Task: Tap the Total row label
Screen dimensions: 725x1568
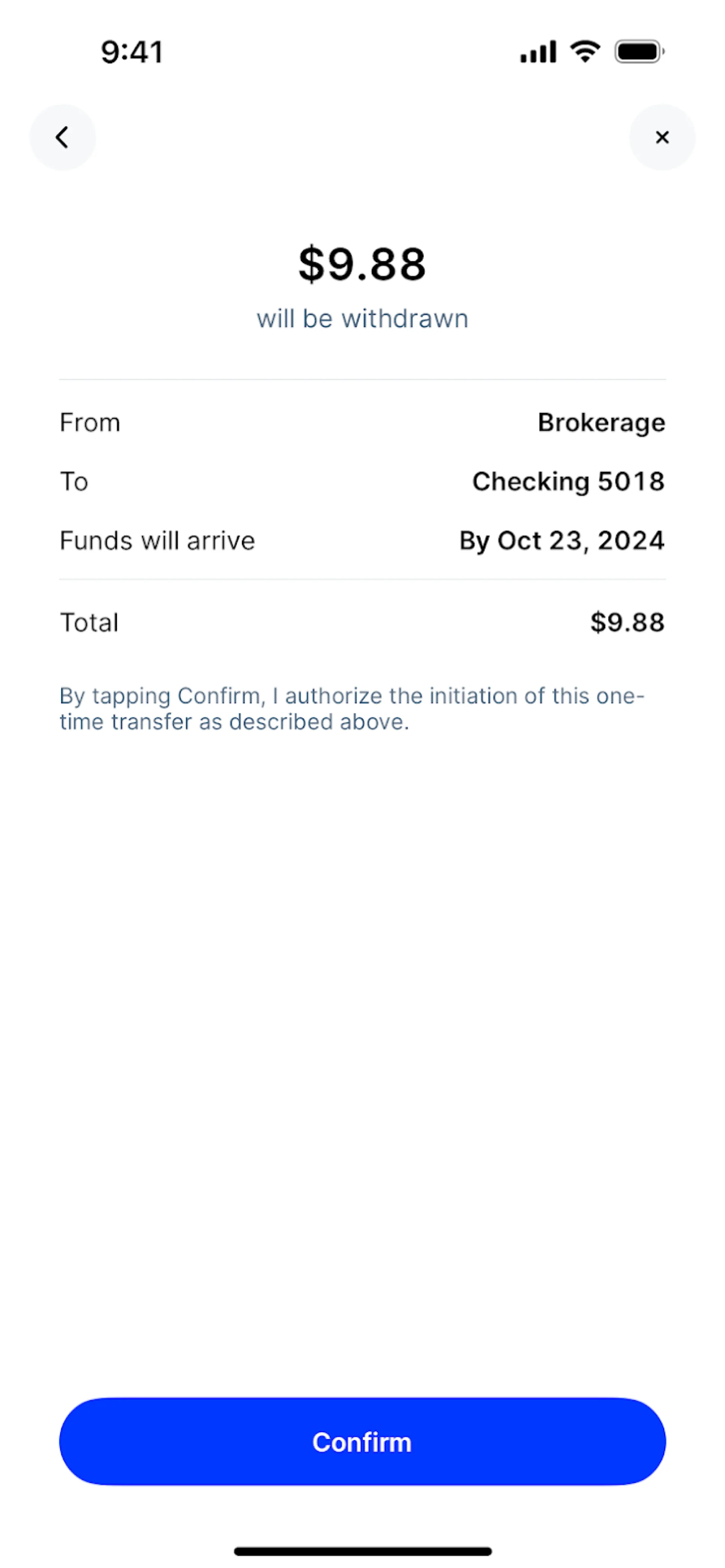Action: [x=89, y=622]
